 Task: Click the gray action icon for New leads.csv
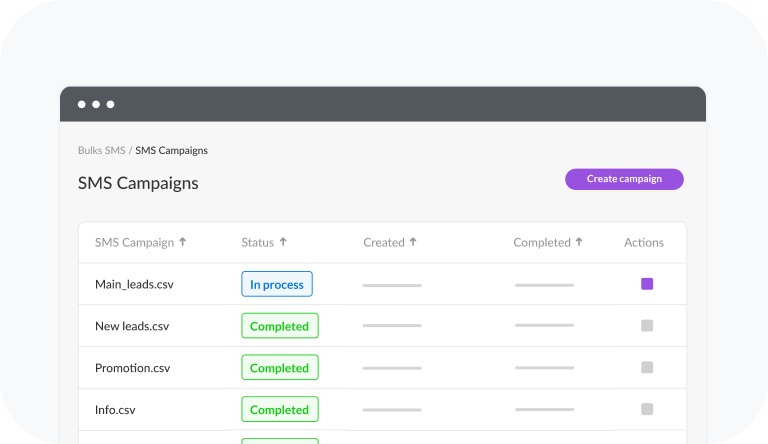click(647, 325)
